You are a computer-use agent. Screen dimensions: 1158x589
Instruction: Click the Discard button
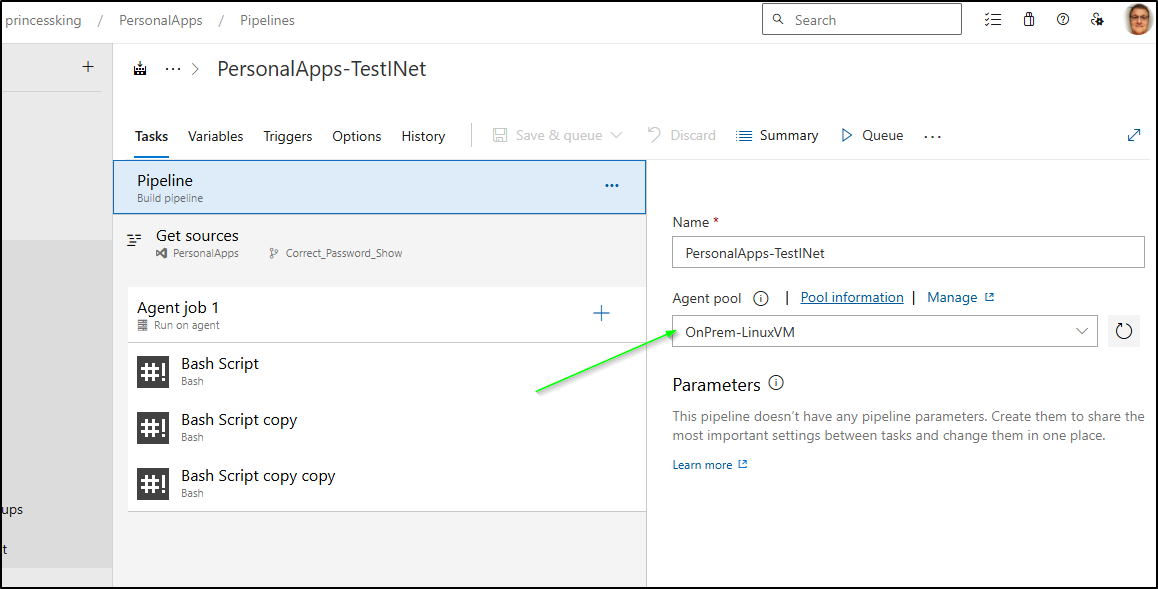point(681,136)
